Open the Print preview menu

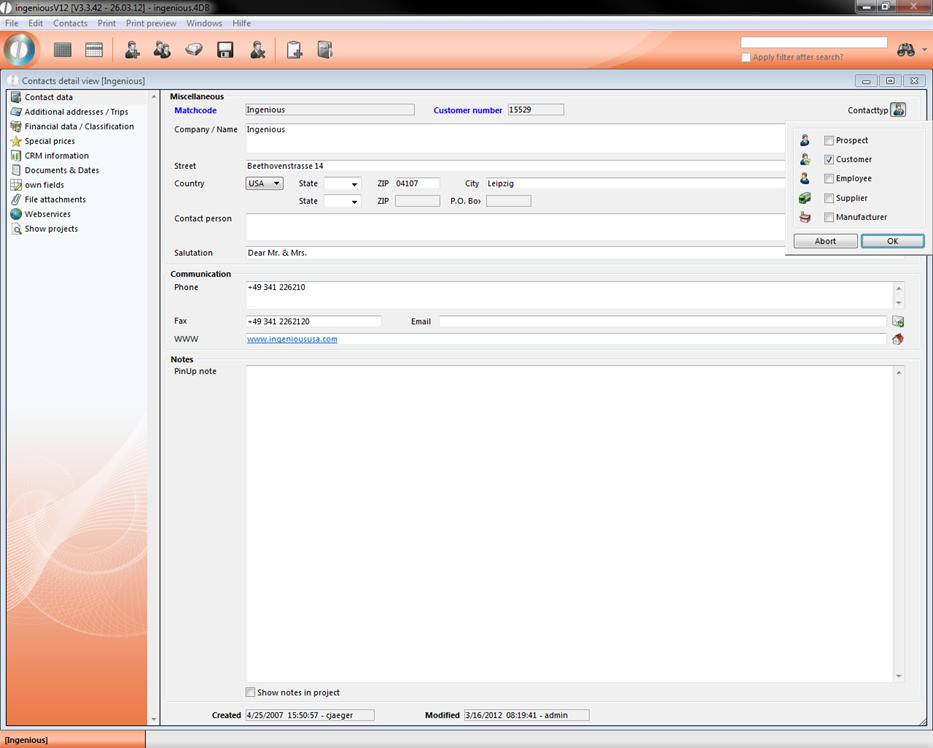pyautogui.click(x=151, y=23)
